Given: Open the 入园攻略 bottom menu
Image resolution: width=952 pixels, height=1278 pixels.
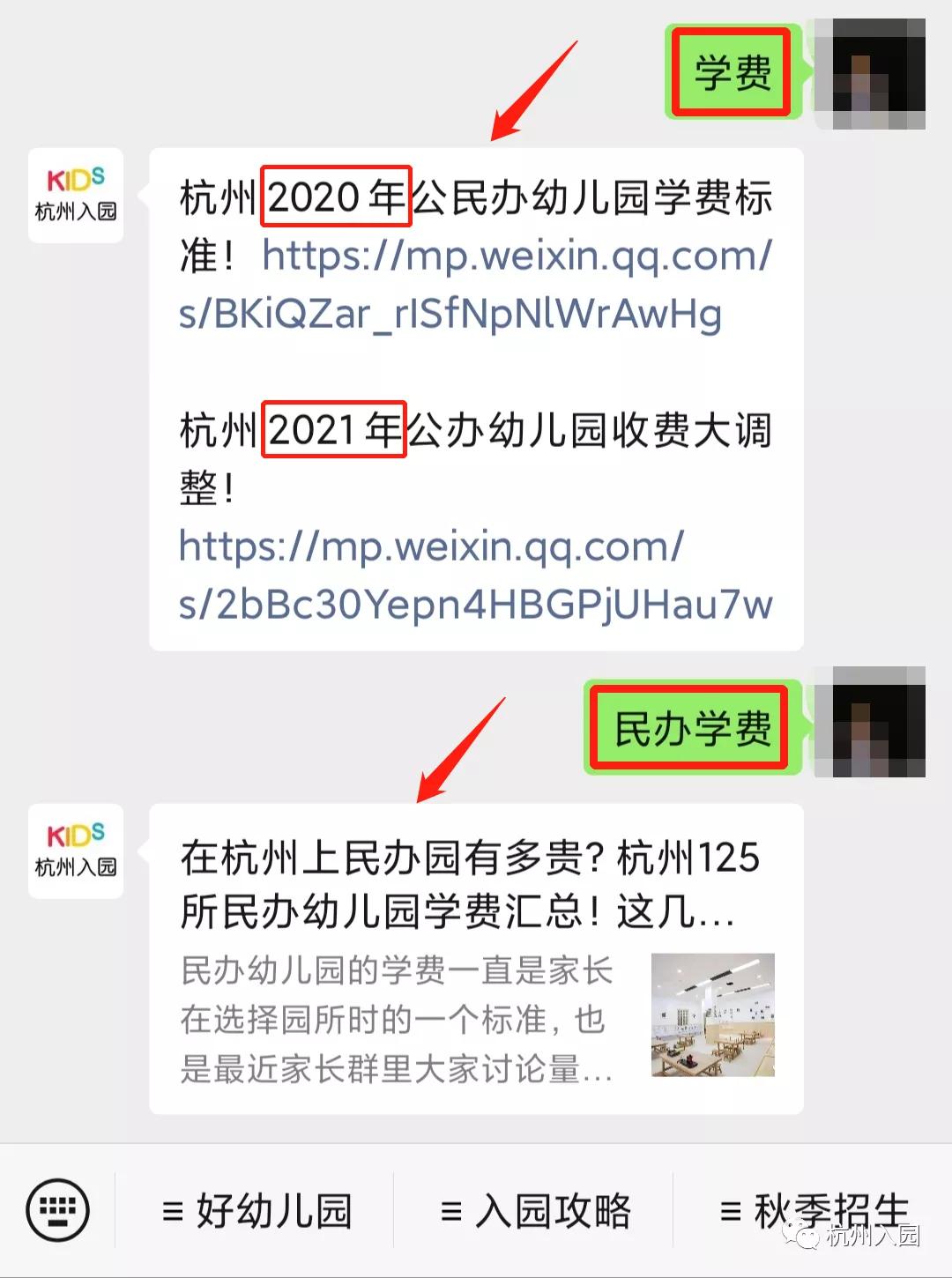Looking at the screenshot, I should [x=535, y=1210].
